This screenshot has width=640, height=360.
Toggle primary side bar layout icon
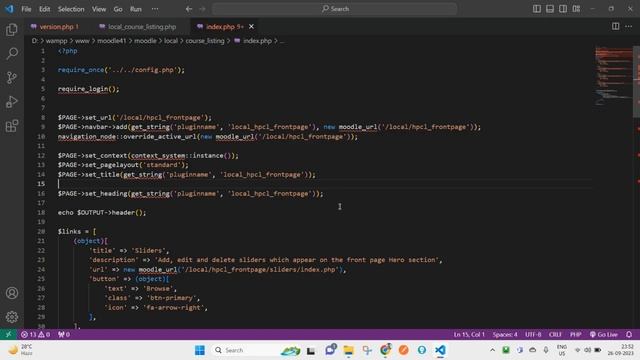(x=537, y=9)
